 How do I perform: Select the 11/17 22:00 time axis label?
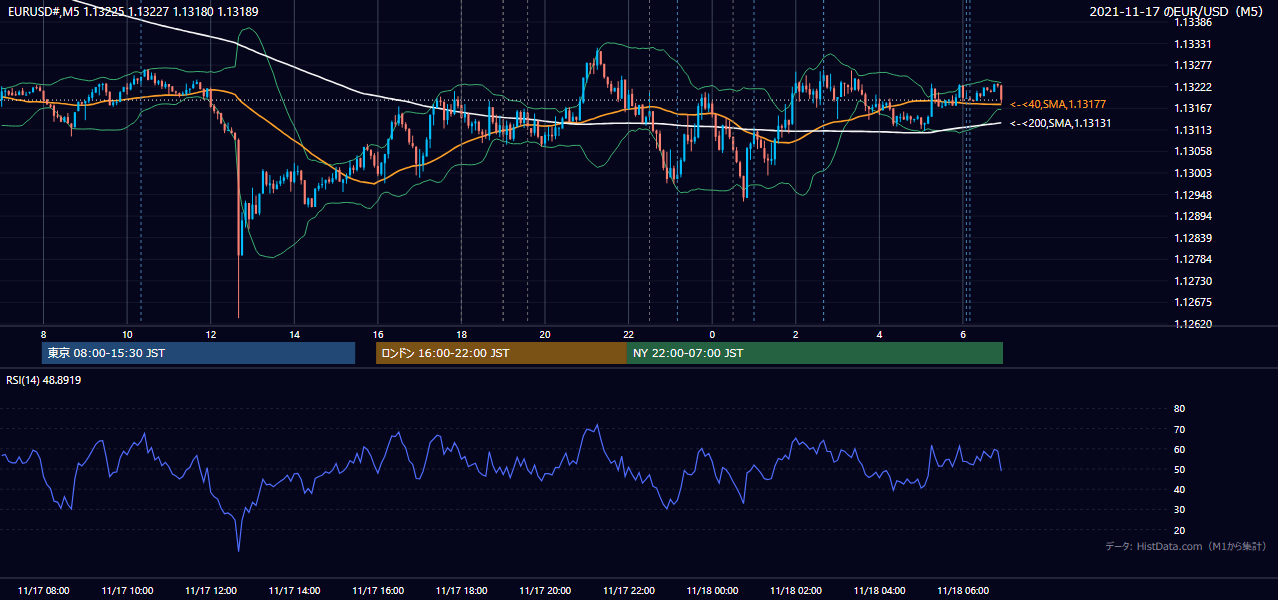pyautogui.click(x=629, y=591)
